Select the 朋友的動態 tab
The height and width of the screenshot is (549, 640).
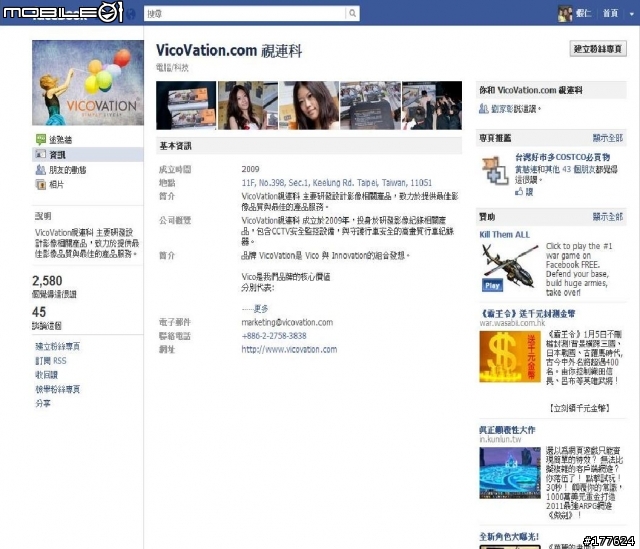coord(68,170)
